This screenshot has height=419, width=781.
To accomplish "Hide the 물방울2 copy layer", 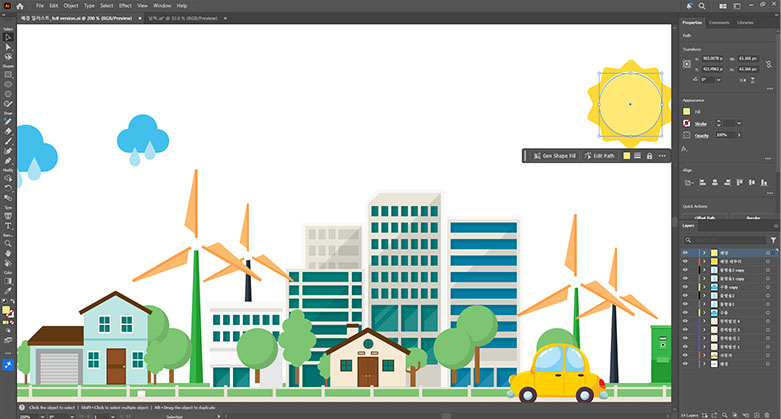I will point(685,270).
